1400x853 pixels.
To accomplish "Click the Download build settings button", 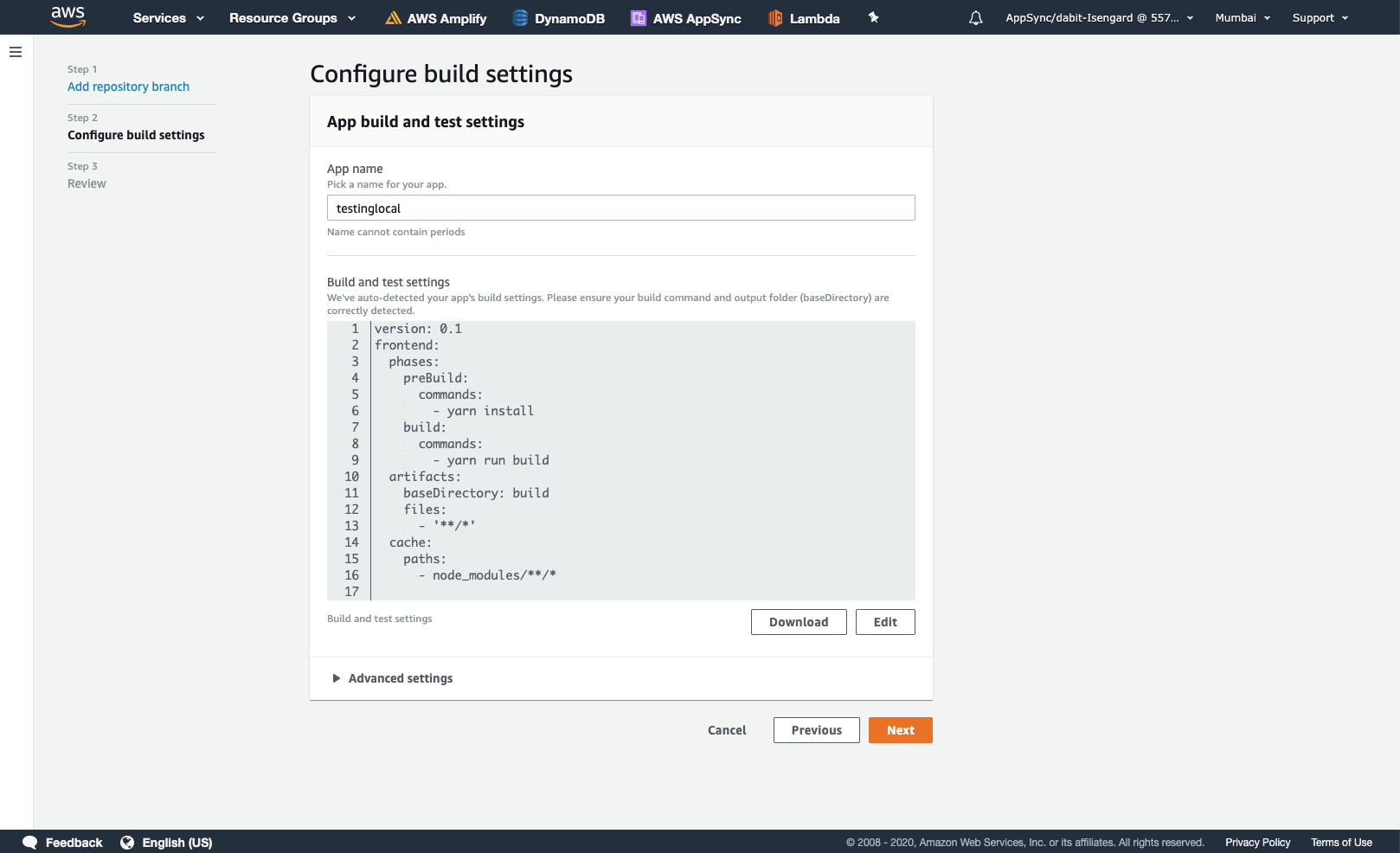I will coord(799,622).
